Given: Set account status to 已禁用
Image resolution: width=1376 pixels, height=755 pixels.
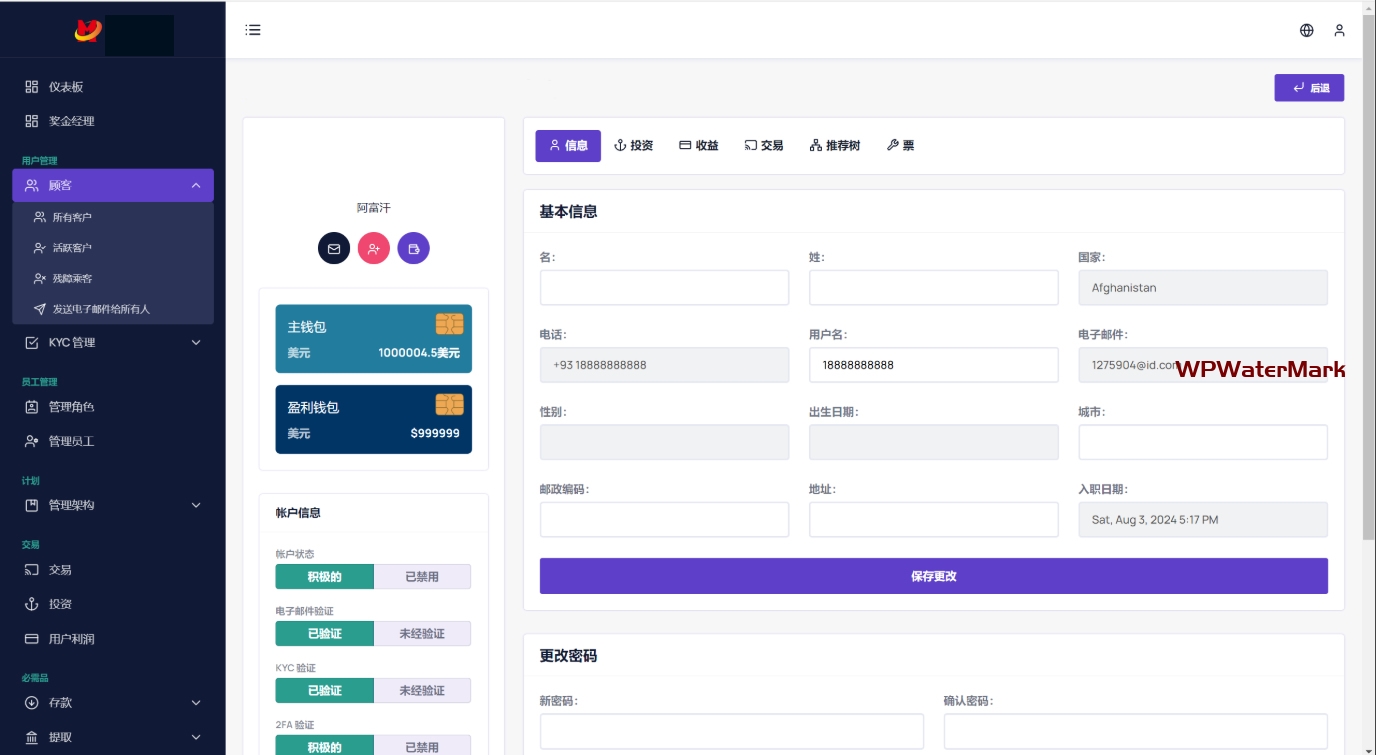Looking at the screenshot, I should click(421, 577).
